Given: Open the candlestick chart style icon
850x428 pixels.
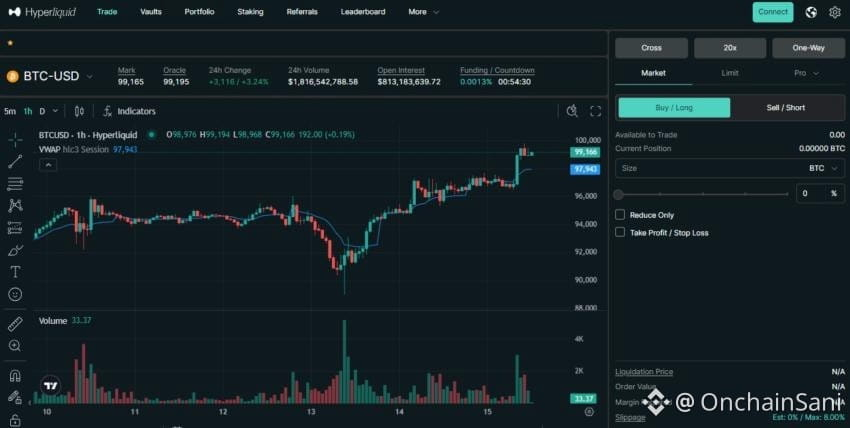Looking at the screenshot, I should click(x=79, y=111).
